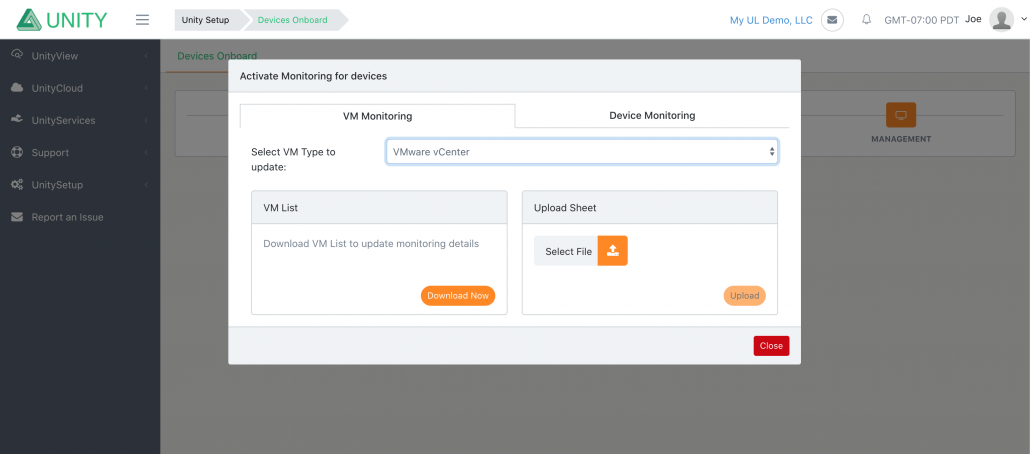Open the bell notifications icon
This screenshot has width=1030, height=454.
click(866, 20)
